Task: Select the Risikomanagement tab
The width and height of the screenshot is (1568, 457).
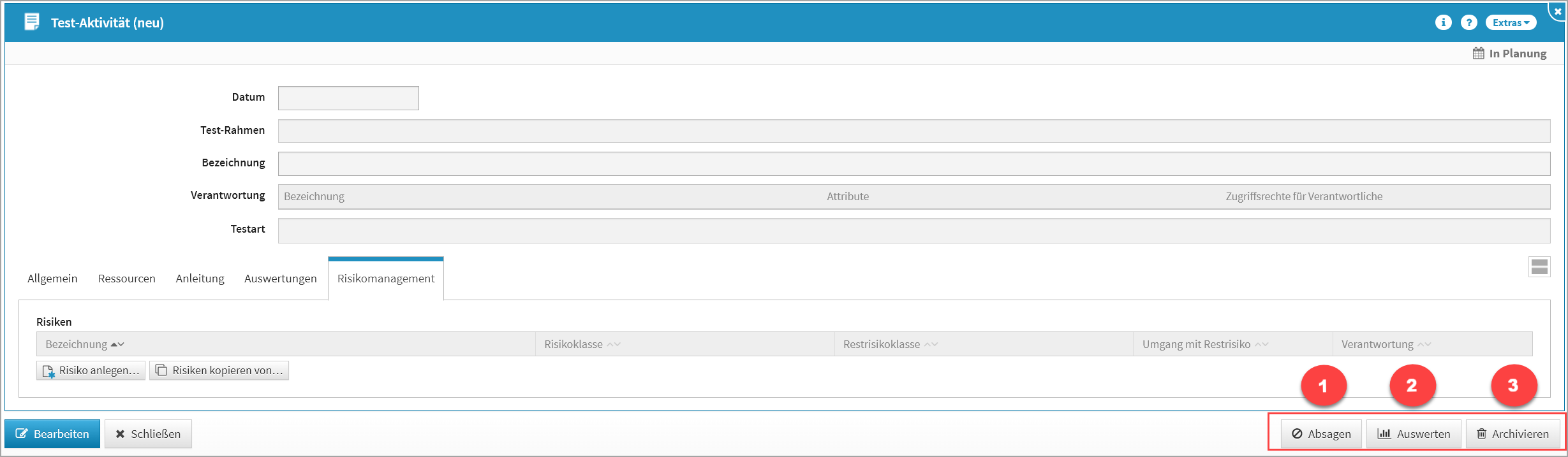Action: 386,279
